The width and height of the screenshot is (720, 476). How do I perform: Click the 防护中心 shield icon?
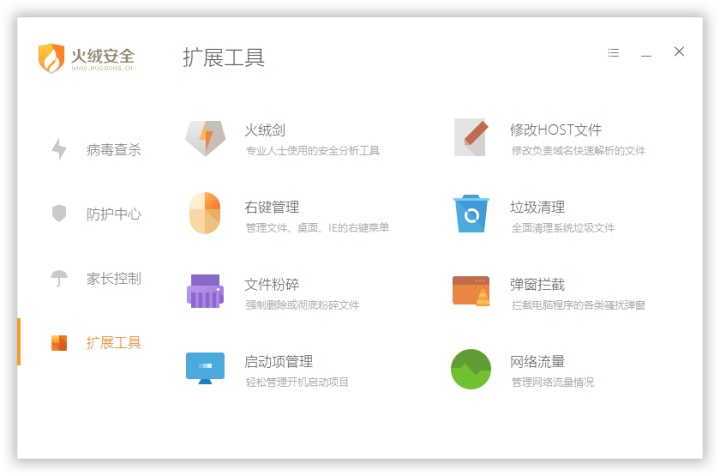(59, 213)
